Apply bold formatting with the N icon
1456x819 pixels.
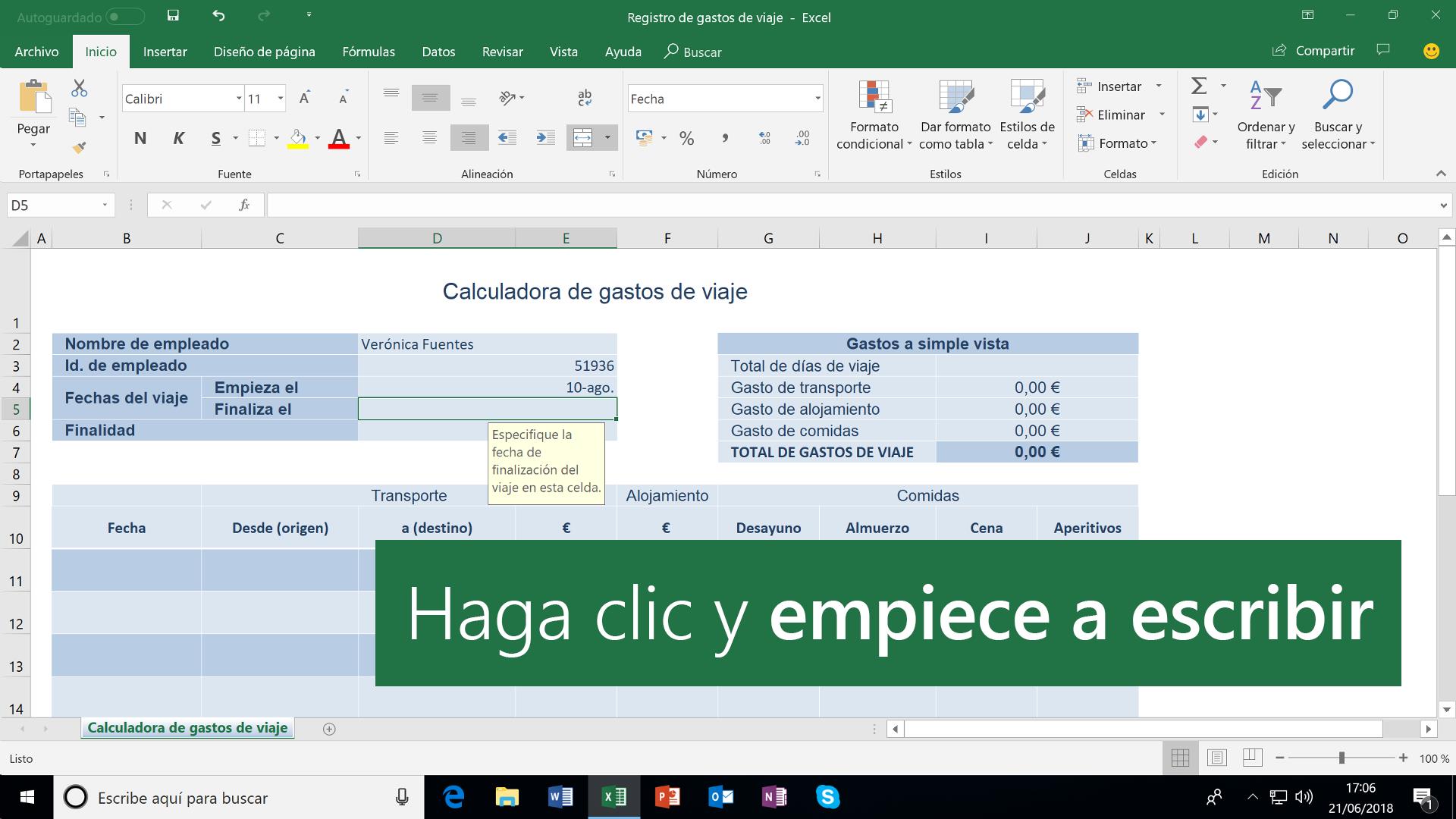coord(140,138)
